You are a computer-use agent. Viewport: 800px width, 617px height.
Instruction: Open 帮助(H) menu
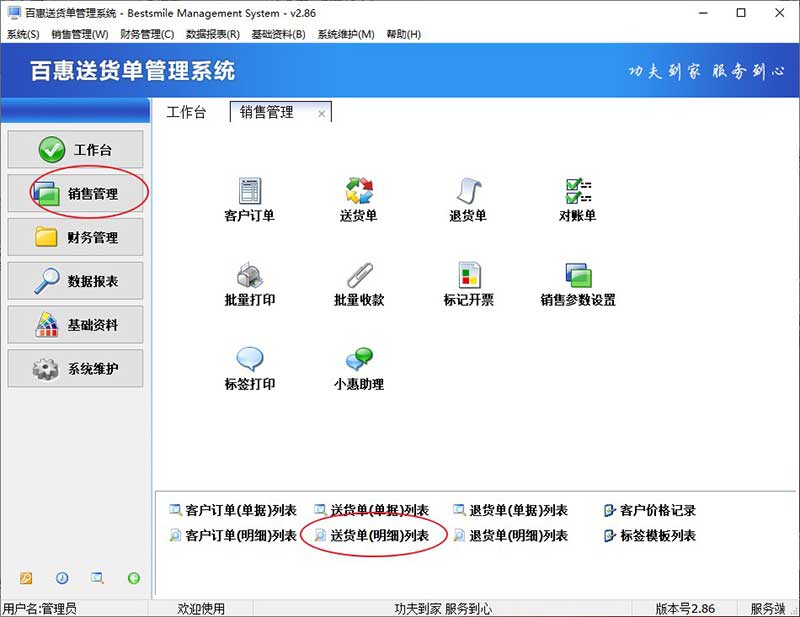pyautogui.click(x=404, y=34)
